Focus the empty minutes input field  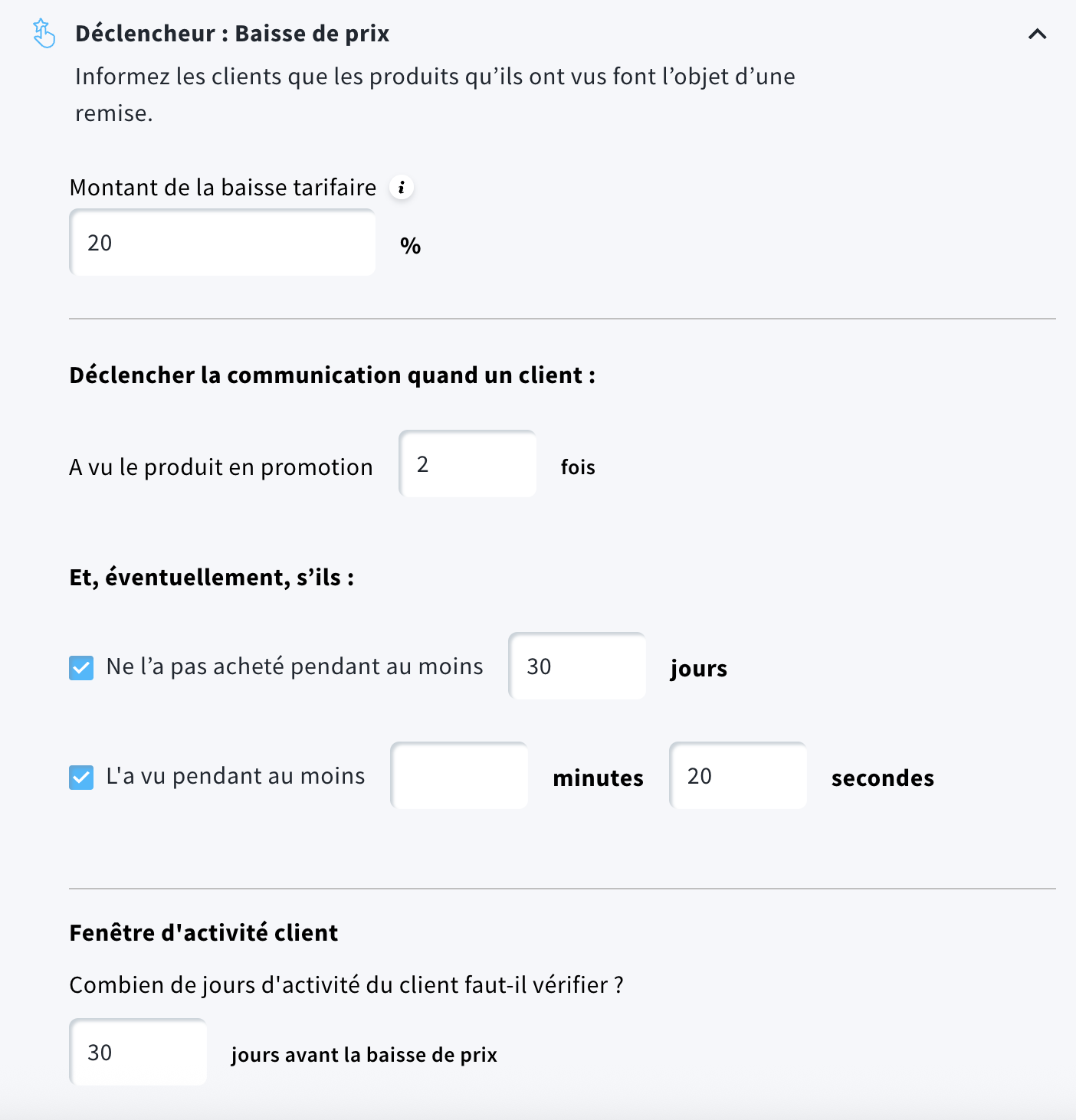pos(458,775)
